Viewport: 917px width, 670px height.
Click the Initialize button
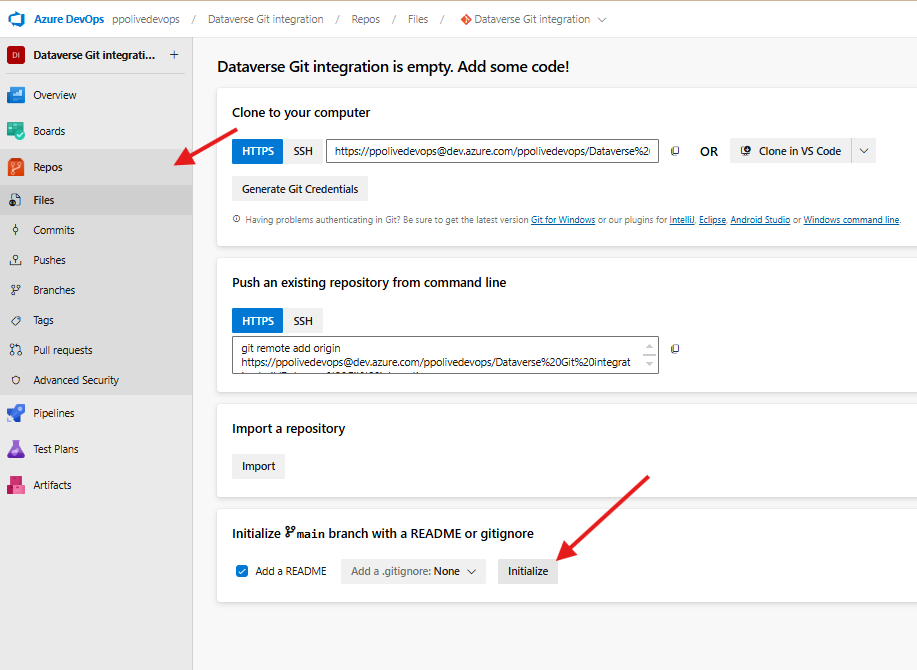(528, 571)
